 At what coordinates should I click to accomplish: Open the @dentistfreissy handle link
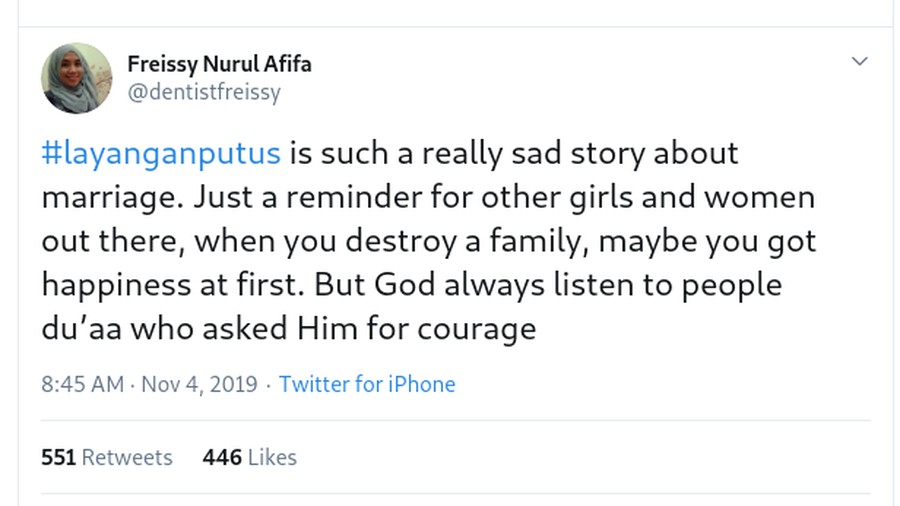tap(204, 92)
